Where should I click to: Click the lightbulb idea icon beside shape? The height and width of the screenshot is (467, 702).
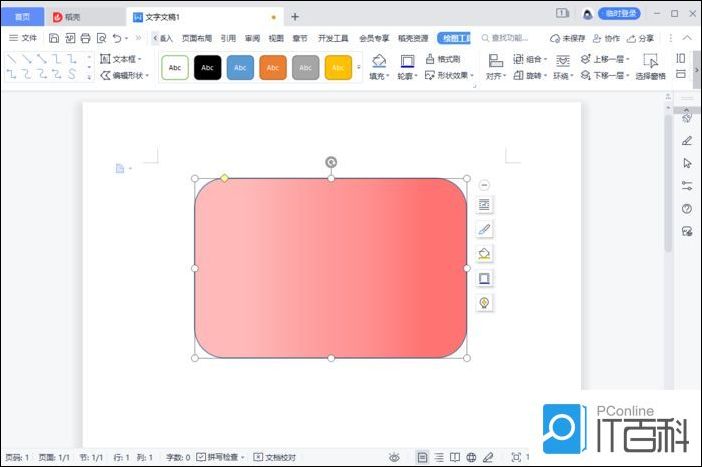coord(484,302)
